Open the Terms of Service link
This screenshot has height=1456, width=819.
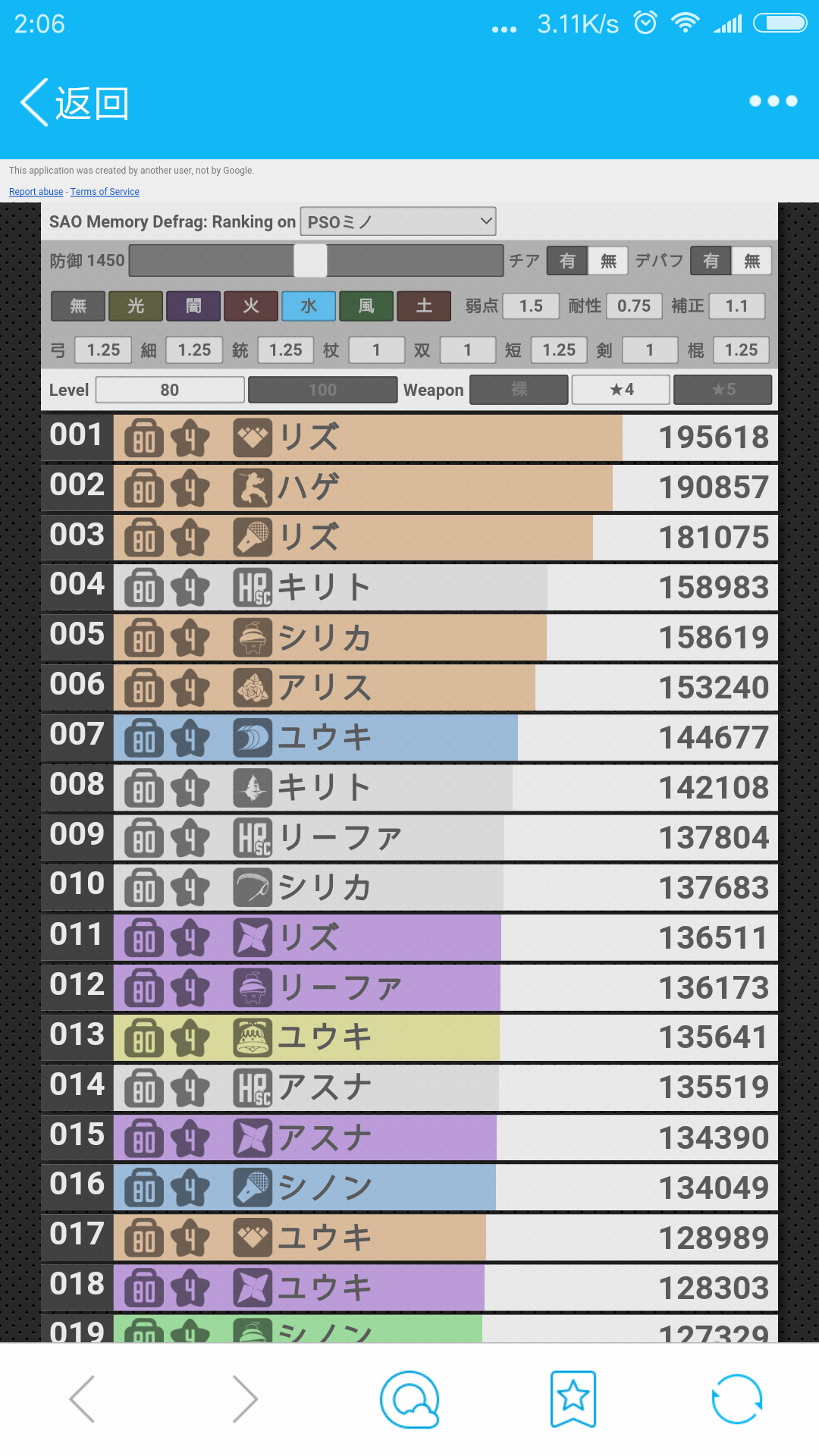[105, 192]
